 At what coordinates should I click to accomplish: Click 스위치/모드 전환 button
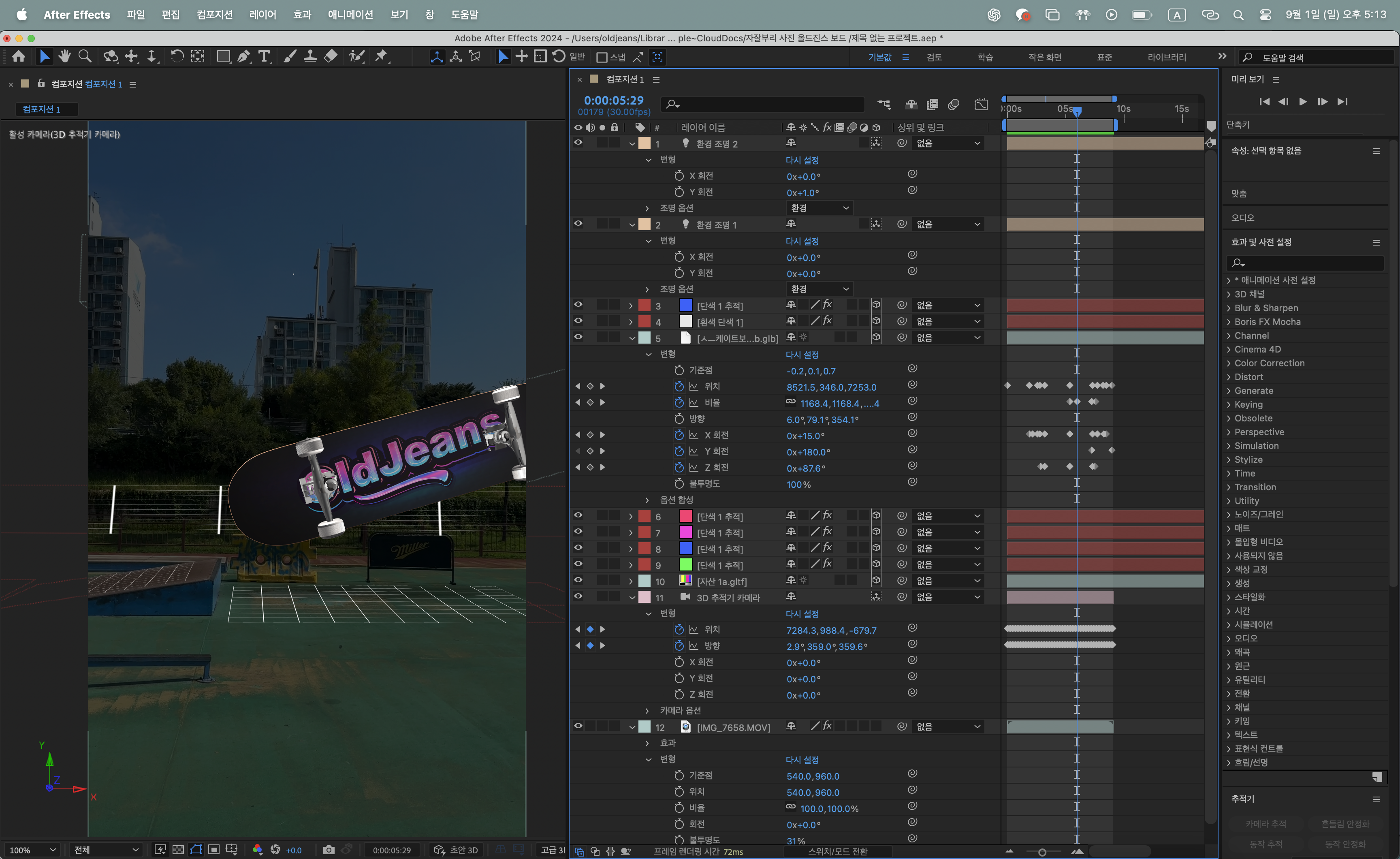837,851
